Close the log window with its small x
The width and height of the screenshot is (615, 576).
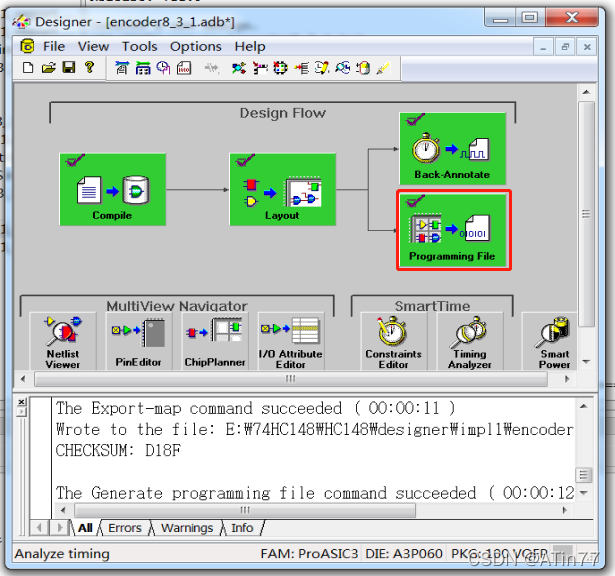[x=22, y=401]
